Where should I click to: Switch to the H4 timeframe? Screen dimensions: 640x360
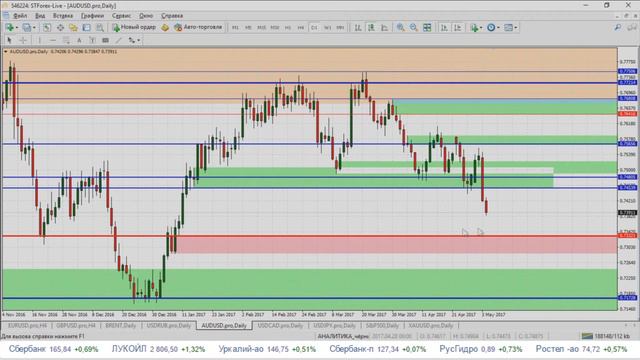pyautogui.click(x=301, y=28)
